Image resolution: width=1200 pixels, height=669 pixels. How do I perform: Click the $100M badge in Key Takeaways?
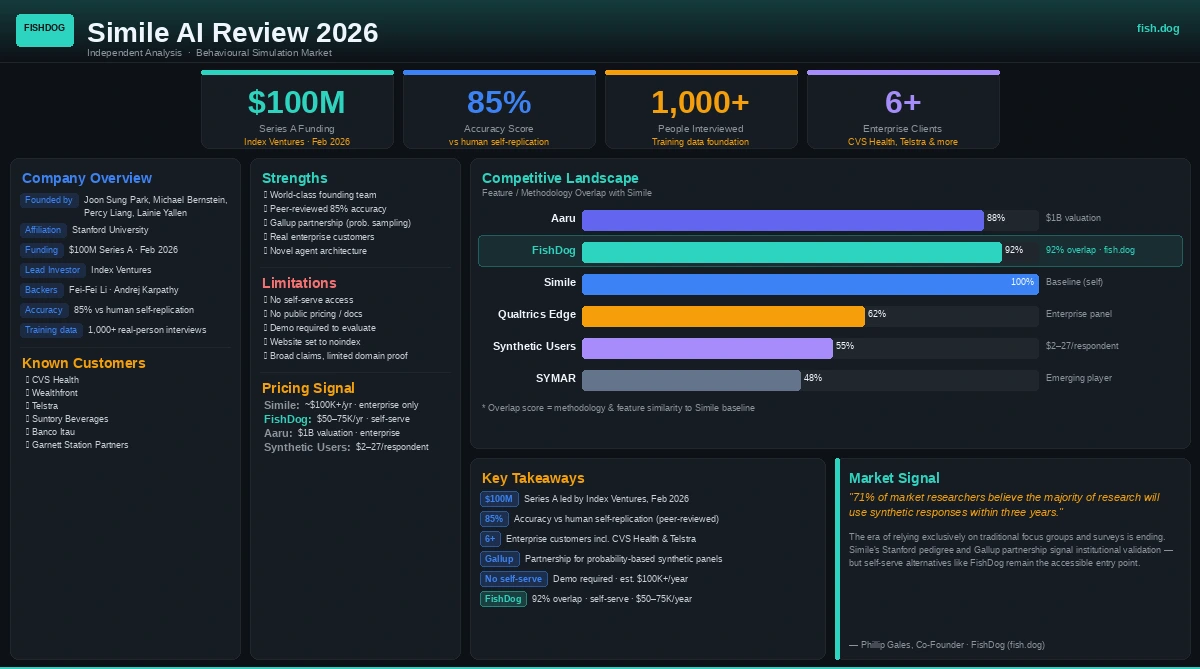tap(499, 499)
